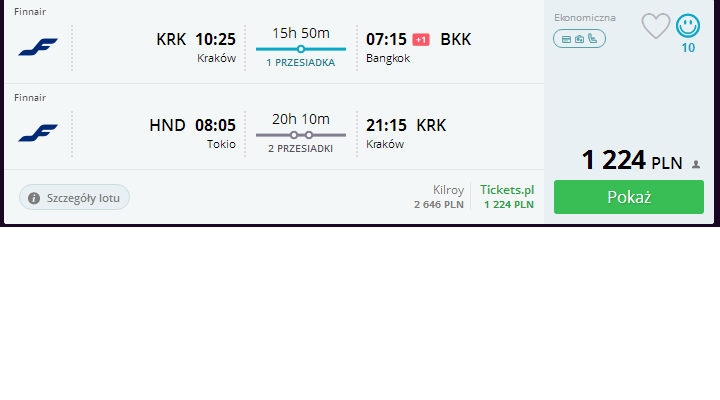Click the Finnair logo on return flight
Image resolution: width=720 pixels, height=400 pixels.
pos(38,133)
